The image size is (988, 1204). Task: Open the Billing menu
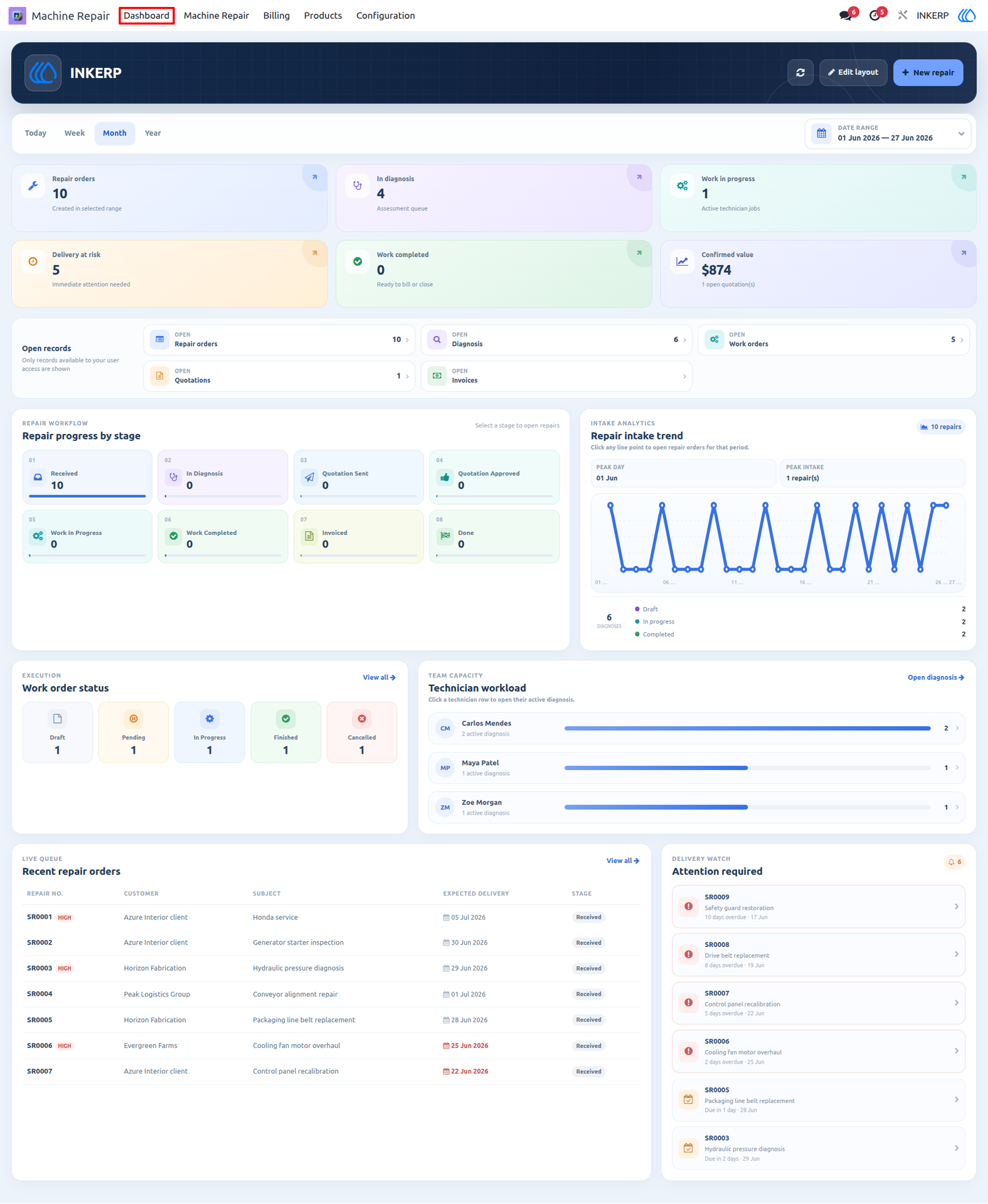(277, 16)
